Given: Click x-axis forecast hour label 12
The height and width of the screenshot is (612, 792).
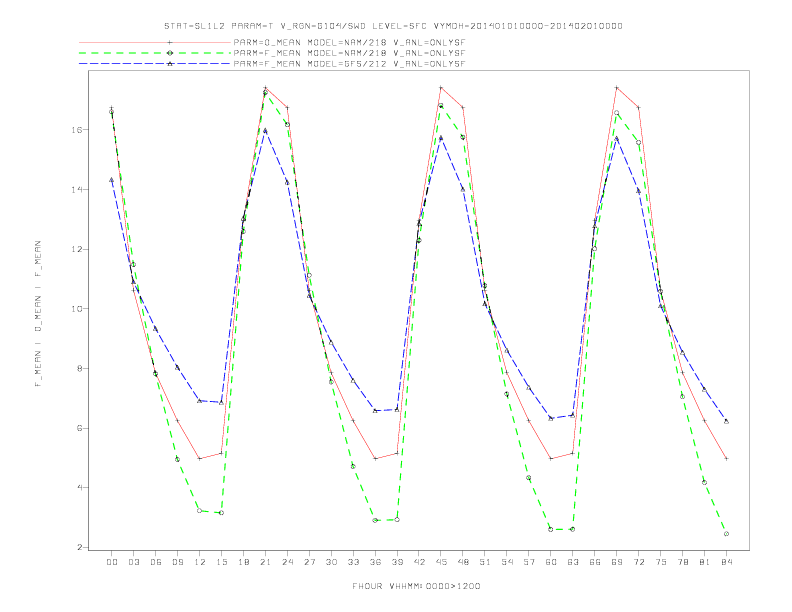Looking at the screenshot, I should (x=200, y=562).
